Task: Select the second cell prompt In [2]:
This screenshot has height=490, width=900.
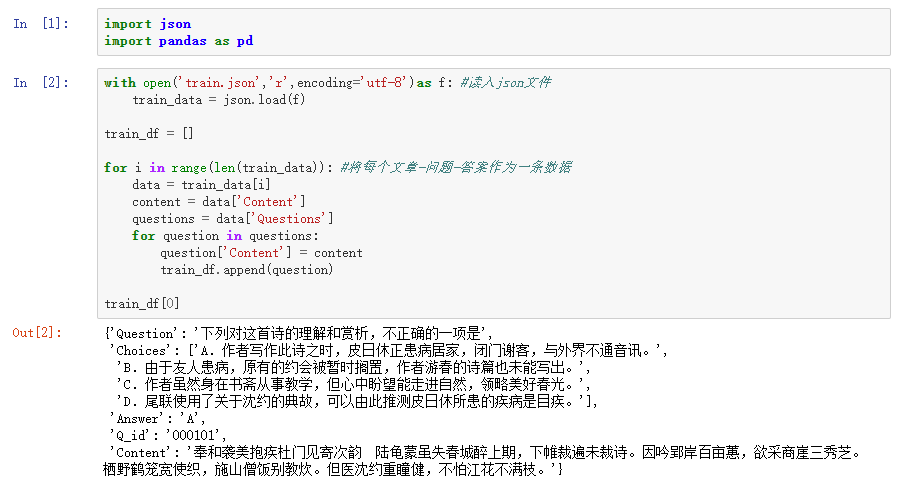Action: [41, 83]
